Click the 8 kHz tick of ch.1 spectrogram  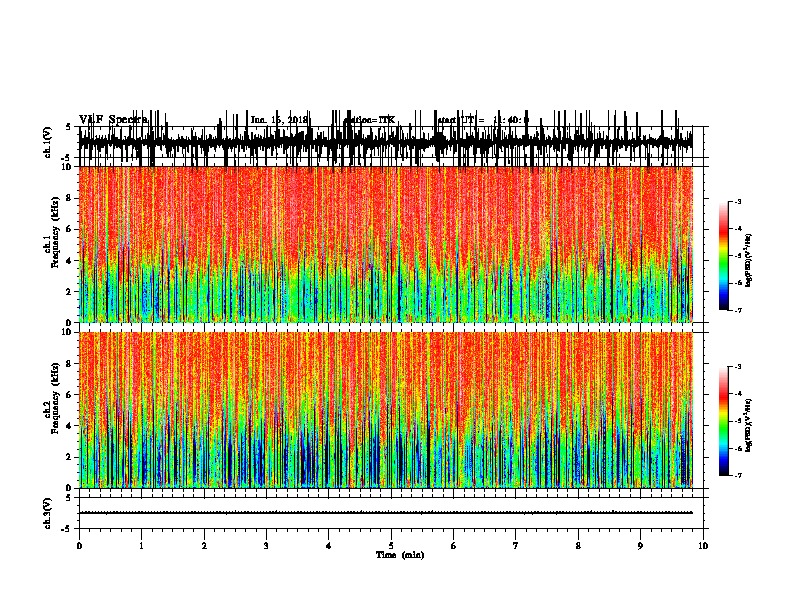pos(70,198)
